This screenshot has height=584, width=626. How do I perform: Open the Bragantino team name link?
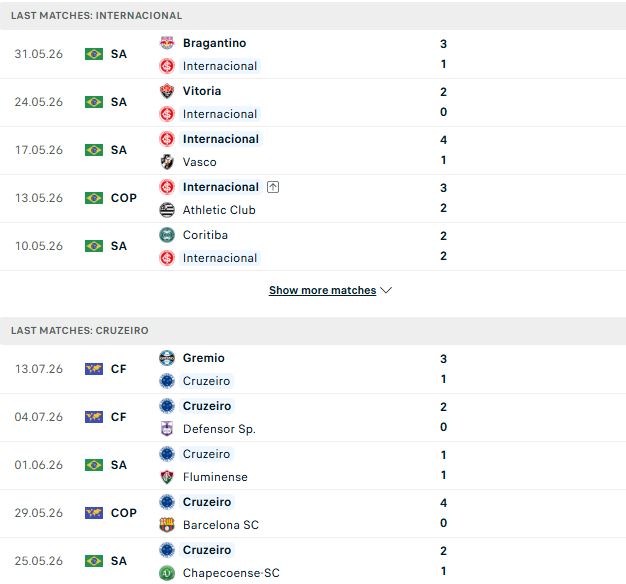[214, 43]
